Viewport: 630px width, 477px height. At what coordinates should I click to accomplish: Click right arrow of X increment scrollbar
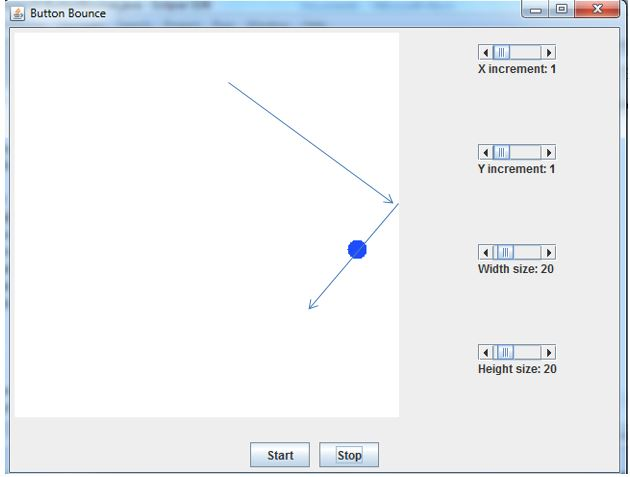coord(548,52)
